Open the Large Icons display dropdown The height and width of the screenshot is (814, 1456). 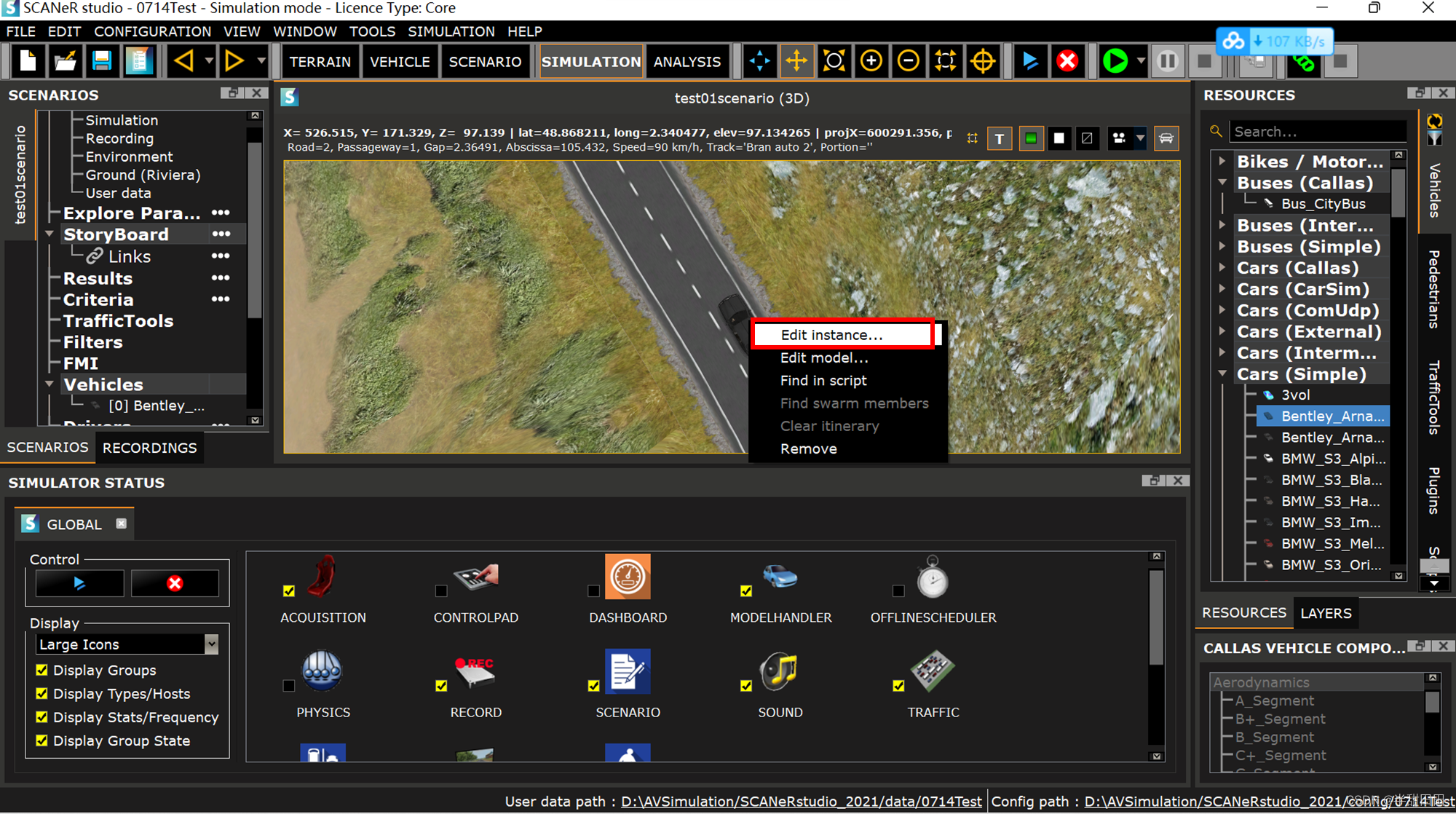click(211, 644)
